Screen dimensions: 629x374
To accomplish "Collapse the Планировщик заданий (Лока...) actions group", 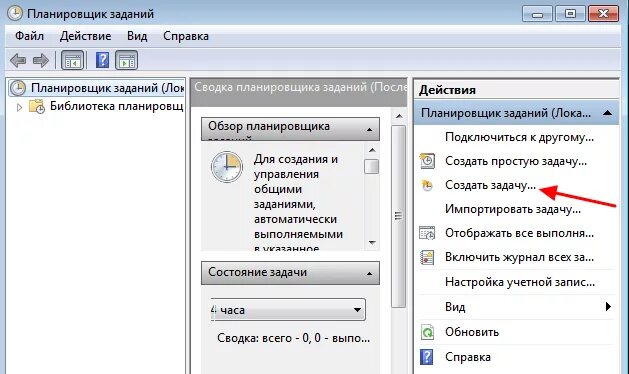I will tap(607, 113).
